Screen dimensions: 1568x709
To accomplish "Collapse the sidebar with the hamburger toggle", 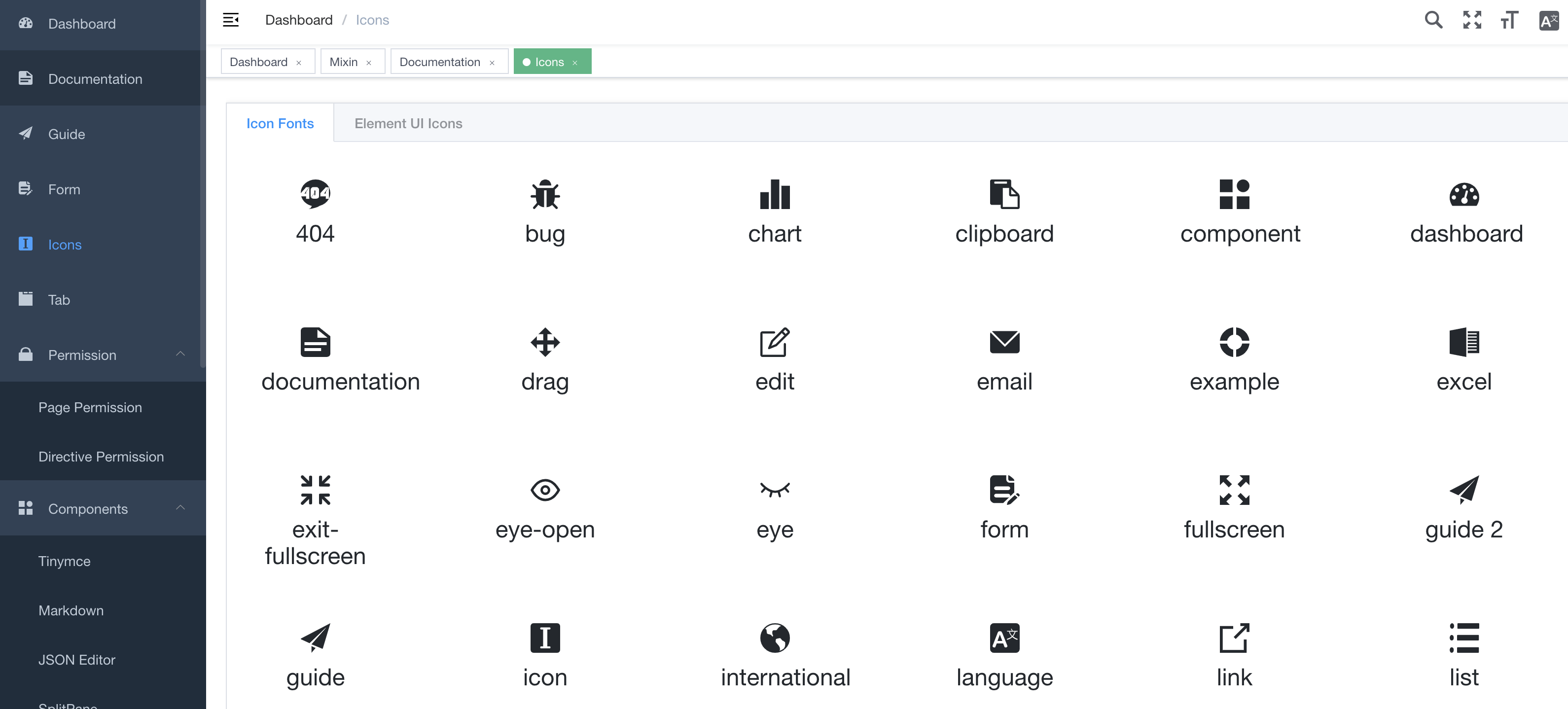I will 231,19.
